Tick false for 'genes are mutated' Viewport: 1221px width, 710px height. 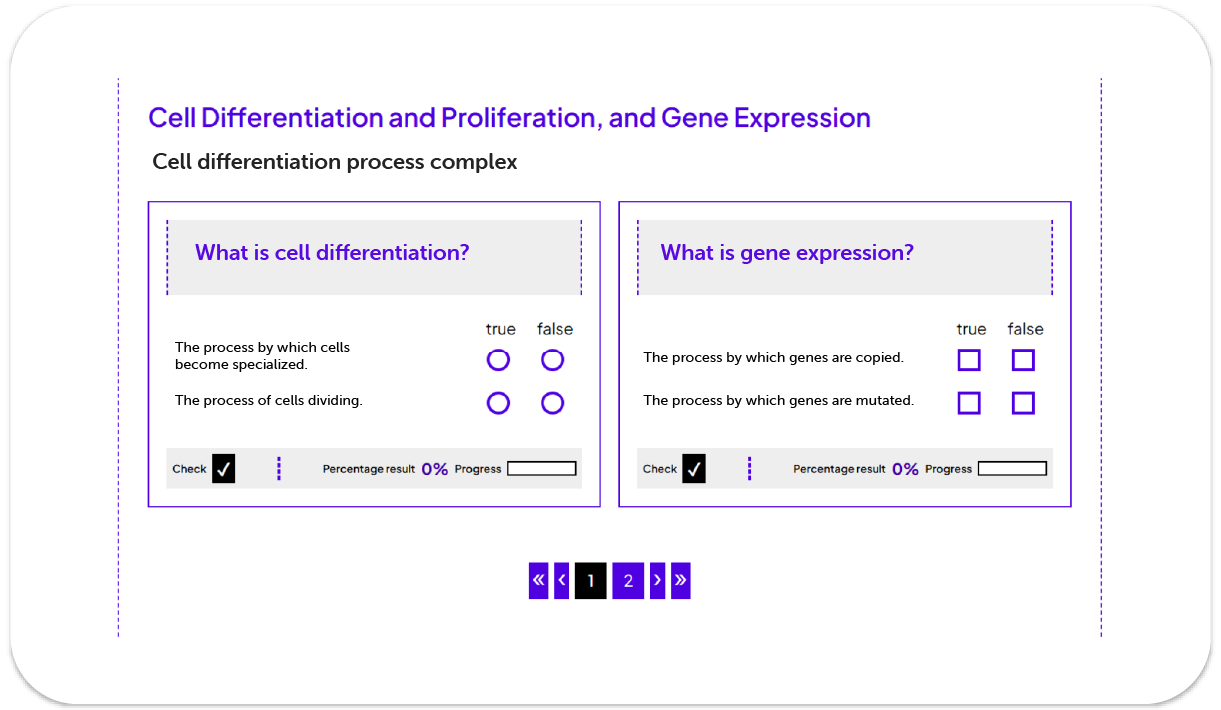point(1023,403)
